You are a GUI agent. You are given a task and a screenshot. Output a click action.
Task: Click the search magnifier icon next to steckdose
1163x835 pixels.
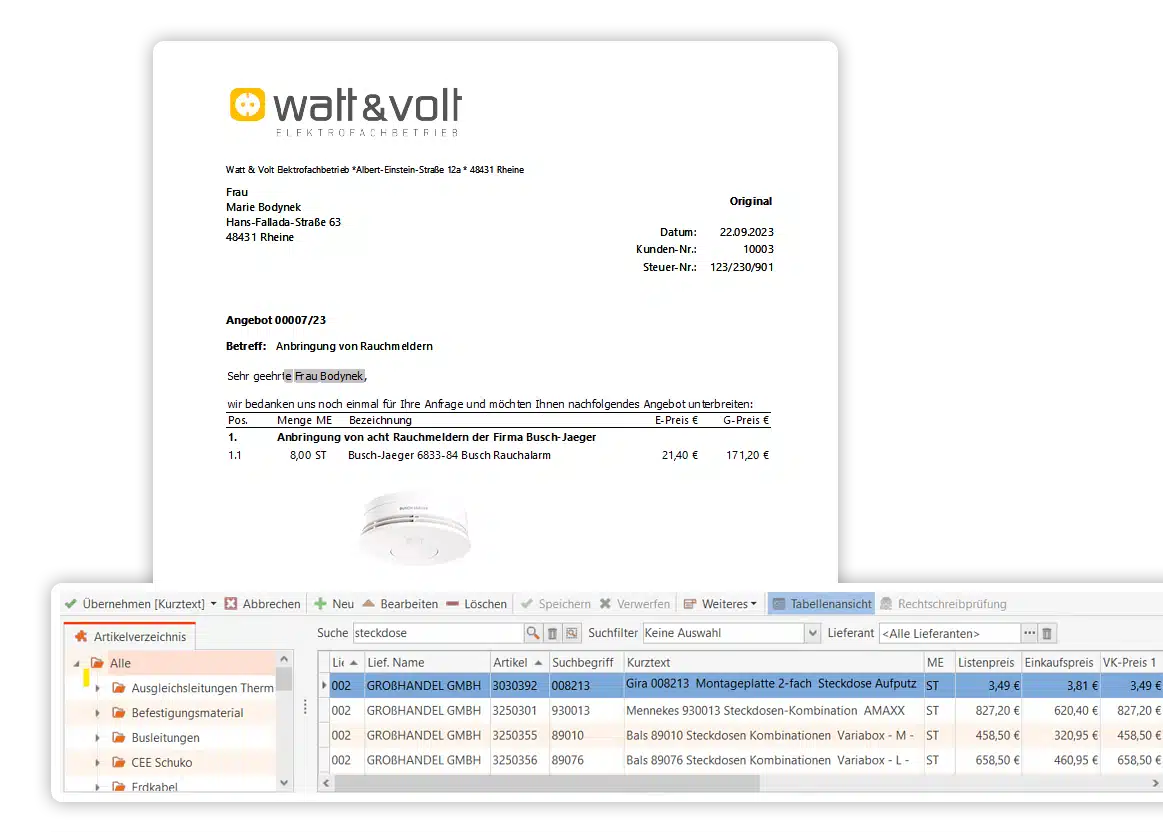click(533, 633)
